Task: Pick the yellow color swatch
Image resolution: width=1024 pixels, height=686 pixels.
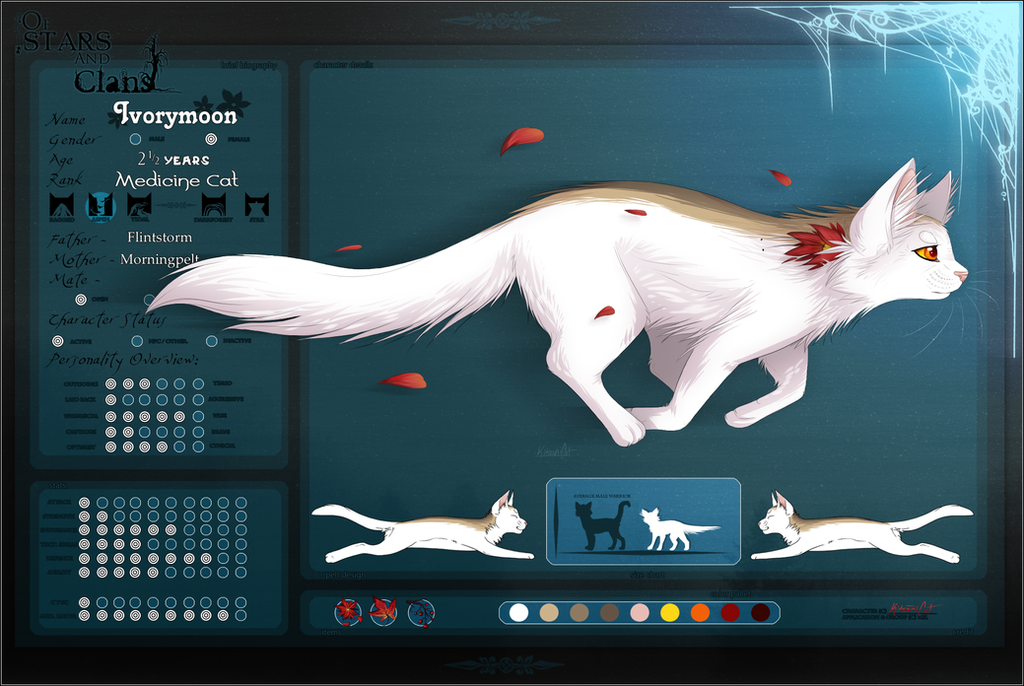Action: [670, 613]
